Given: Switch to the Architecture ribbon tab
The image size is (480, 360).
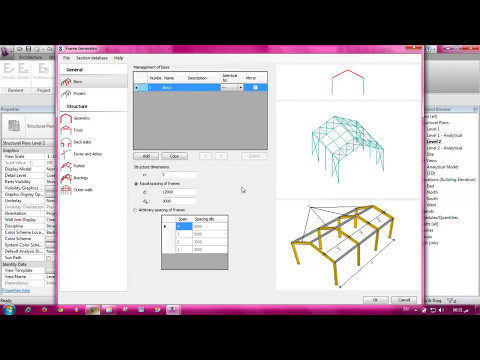Looking at the screenshot, I should tap(30, 57).
